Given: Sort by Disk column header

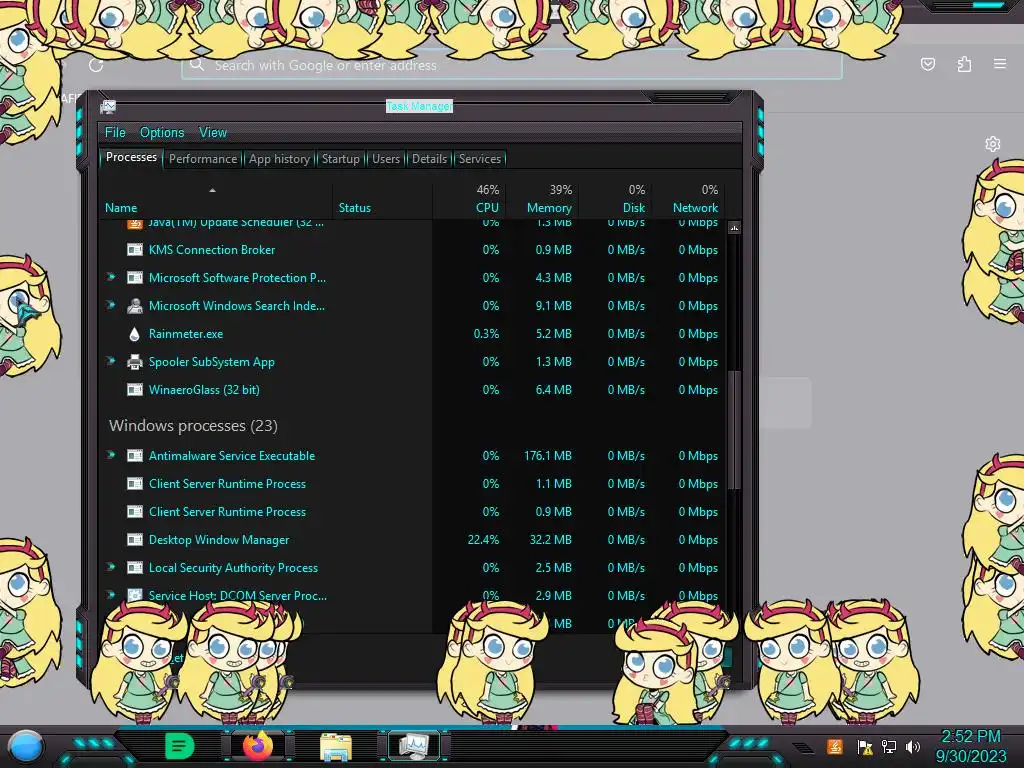Looking at the screenshot, I should coord(633,208).
